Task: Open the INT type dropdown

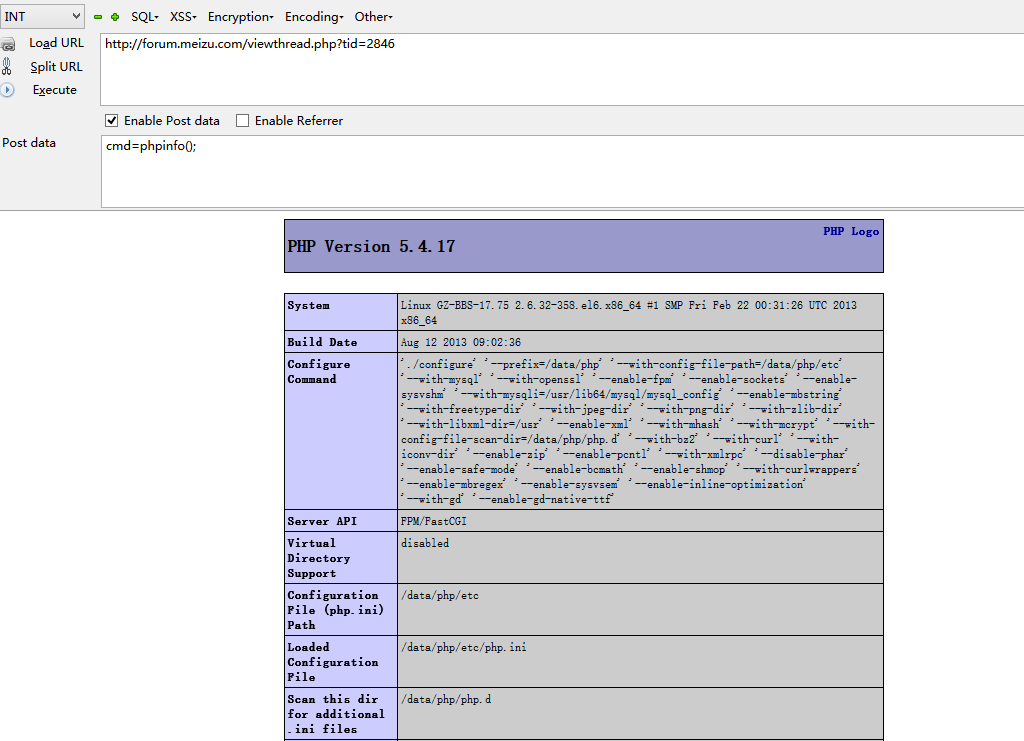Action: tap(42, 16)
